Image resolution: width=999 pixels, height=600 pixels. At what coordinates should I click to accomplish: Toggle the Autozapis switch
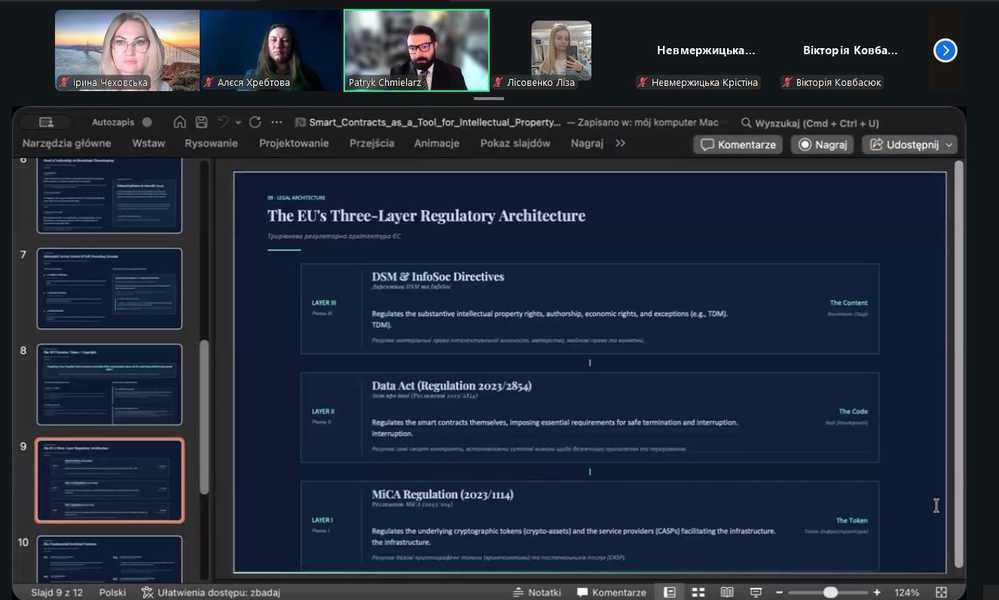(146, 122)
